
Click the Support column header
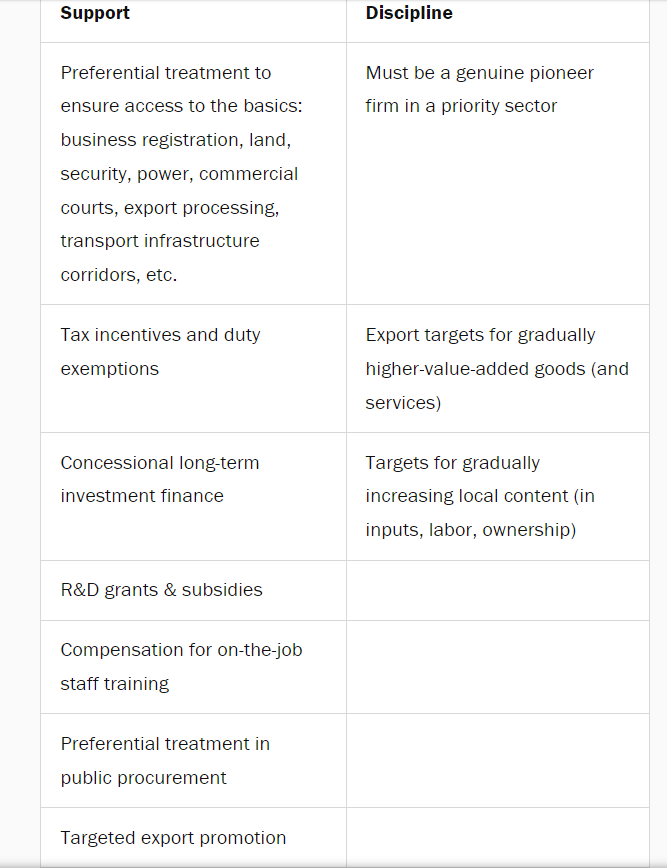pos(95,13)
